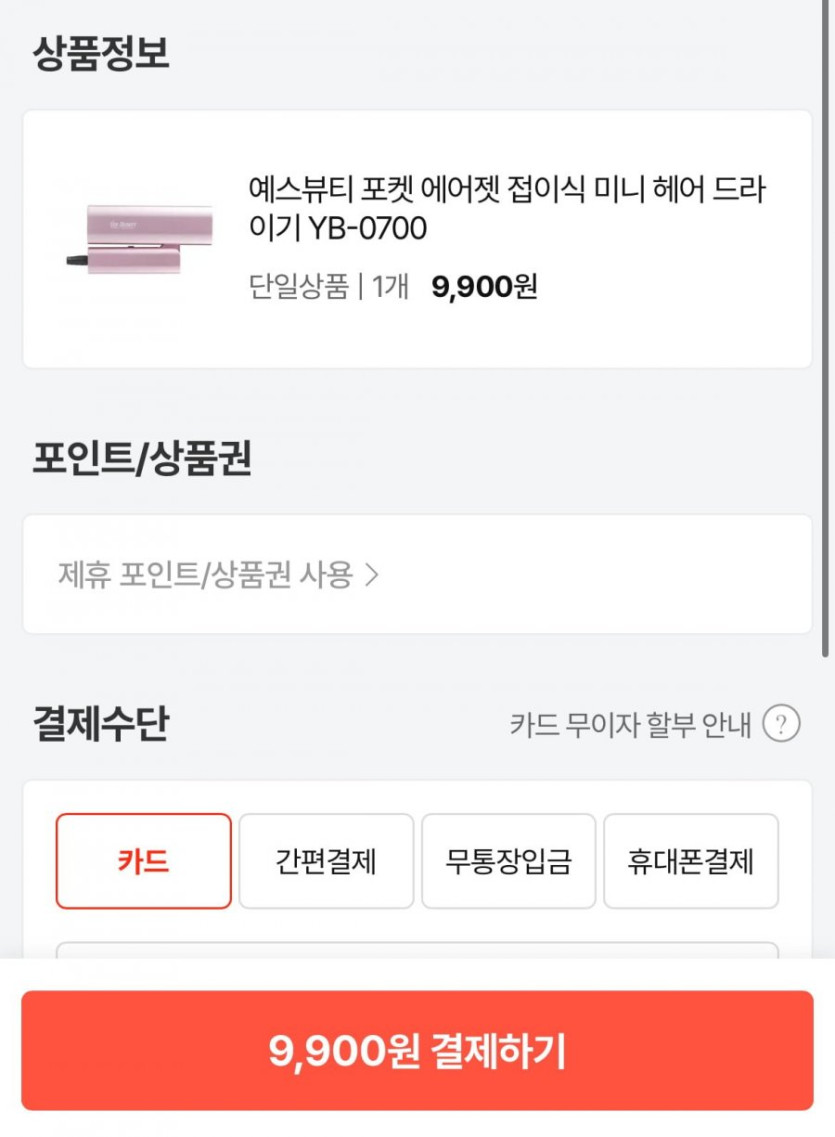Click the YB-0700 model number text
The width and height of the screenshot is (835, 1137).
[x=367, y=229]
